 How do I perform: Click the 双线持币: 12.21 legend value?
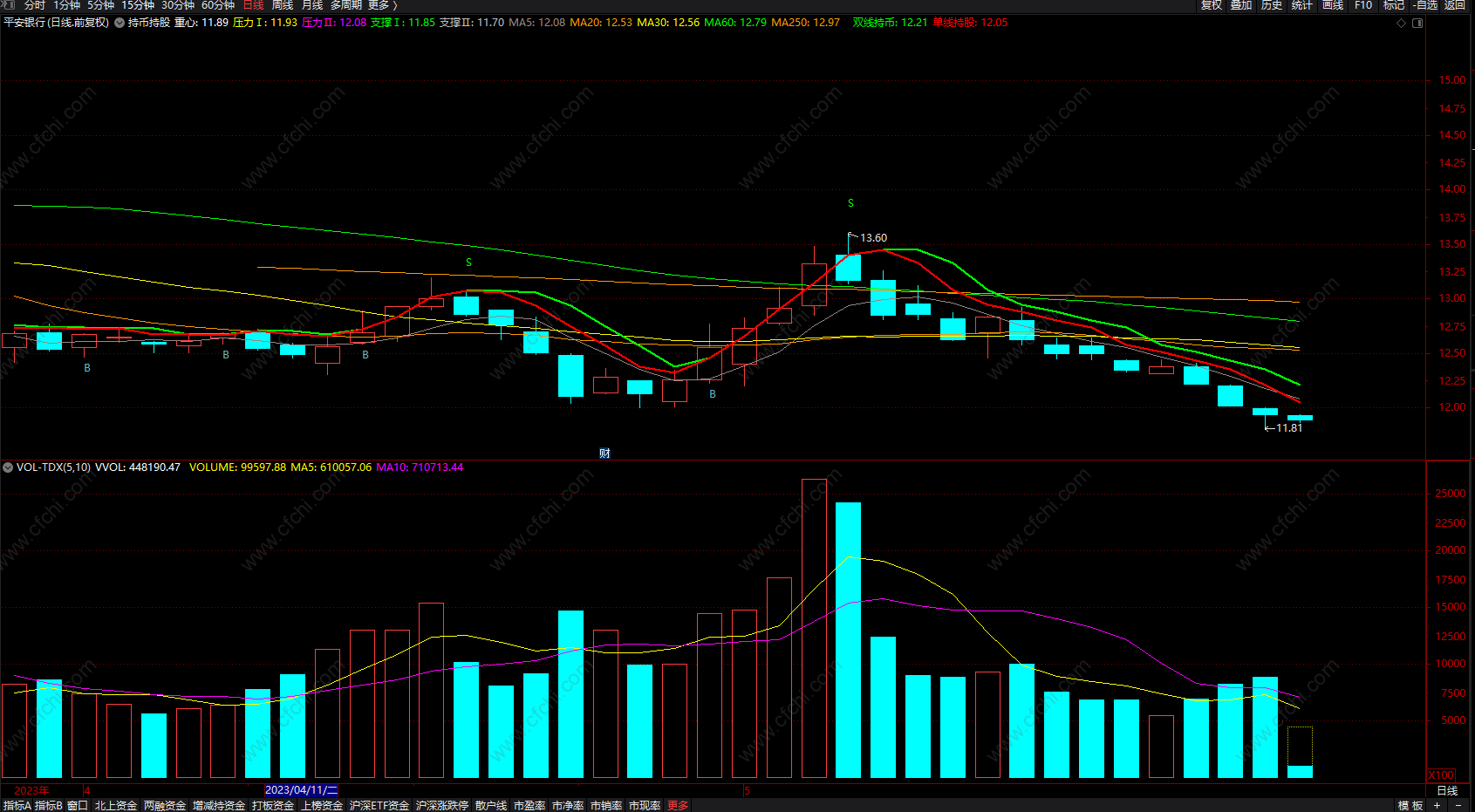point(890,23)
